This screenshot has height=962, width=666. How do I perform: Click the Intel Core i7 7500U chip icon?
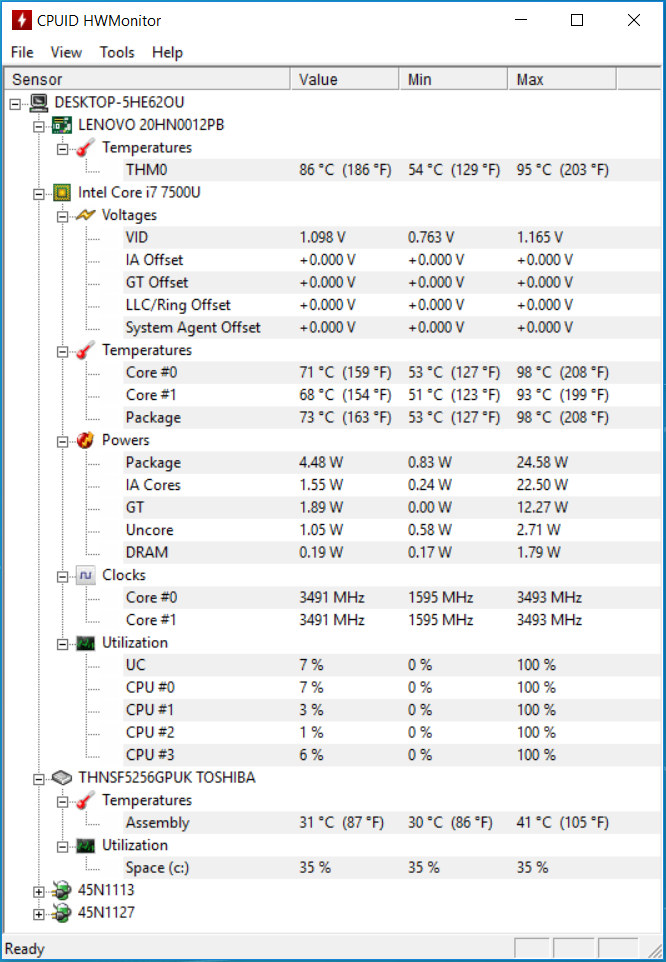pos(62,192)
